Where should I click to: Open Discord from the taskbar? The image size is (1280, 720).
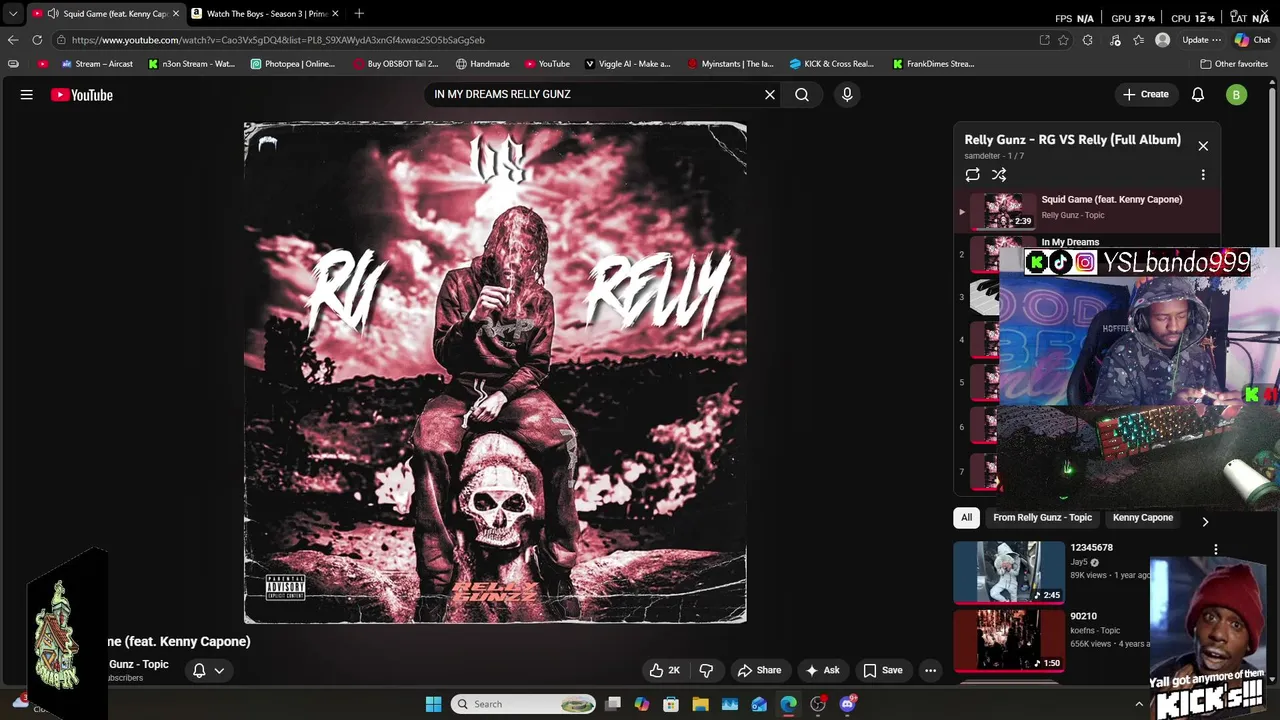[848, 704]
